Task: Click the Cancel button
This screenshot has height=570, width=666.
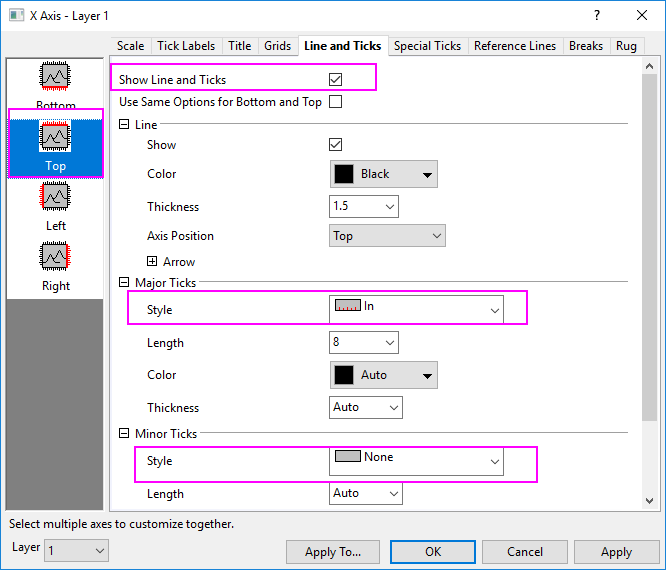Action: click(x=525, y=552)
